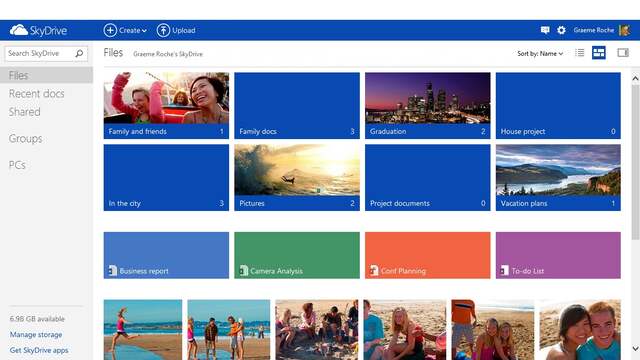Select Shared in the sidebar
This screenshot has width=640, height=360.
(24, 112)
